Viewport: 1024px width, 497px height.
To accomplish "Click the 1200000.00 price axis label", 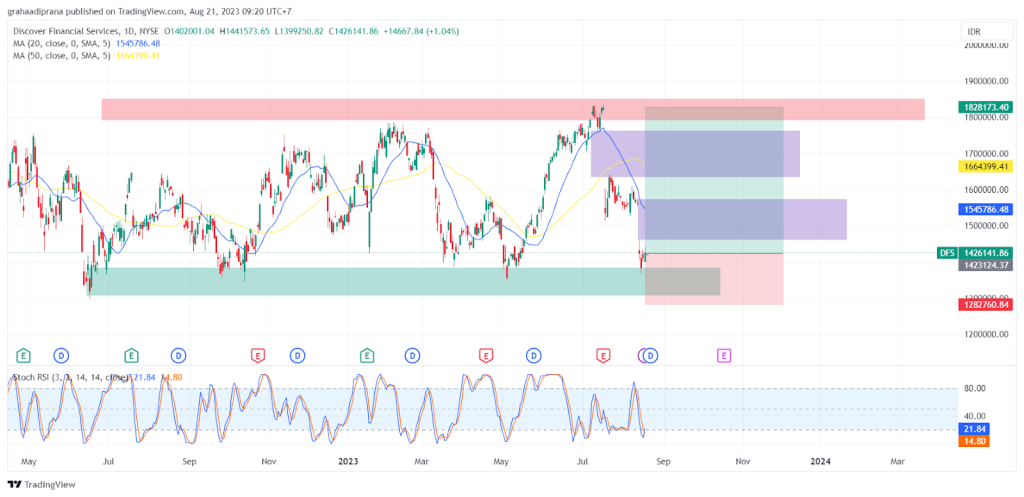I will click(x=986, y=334).
